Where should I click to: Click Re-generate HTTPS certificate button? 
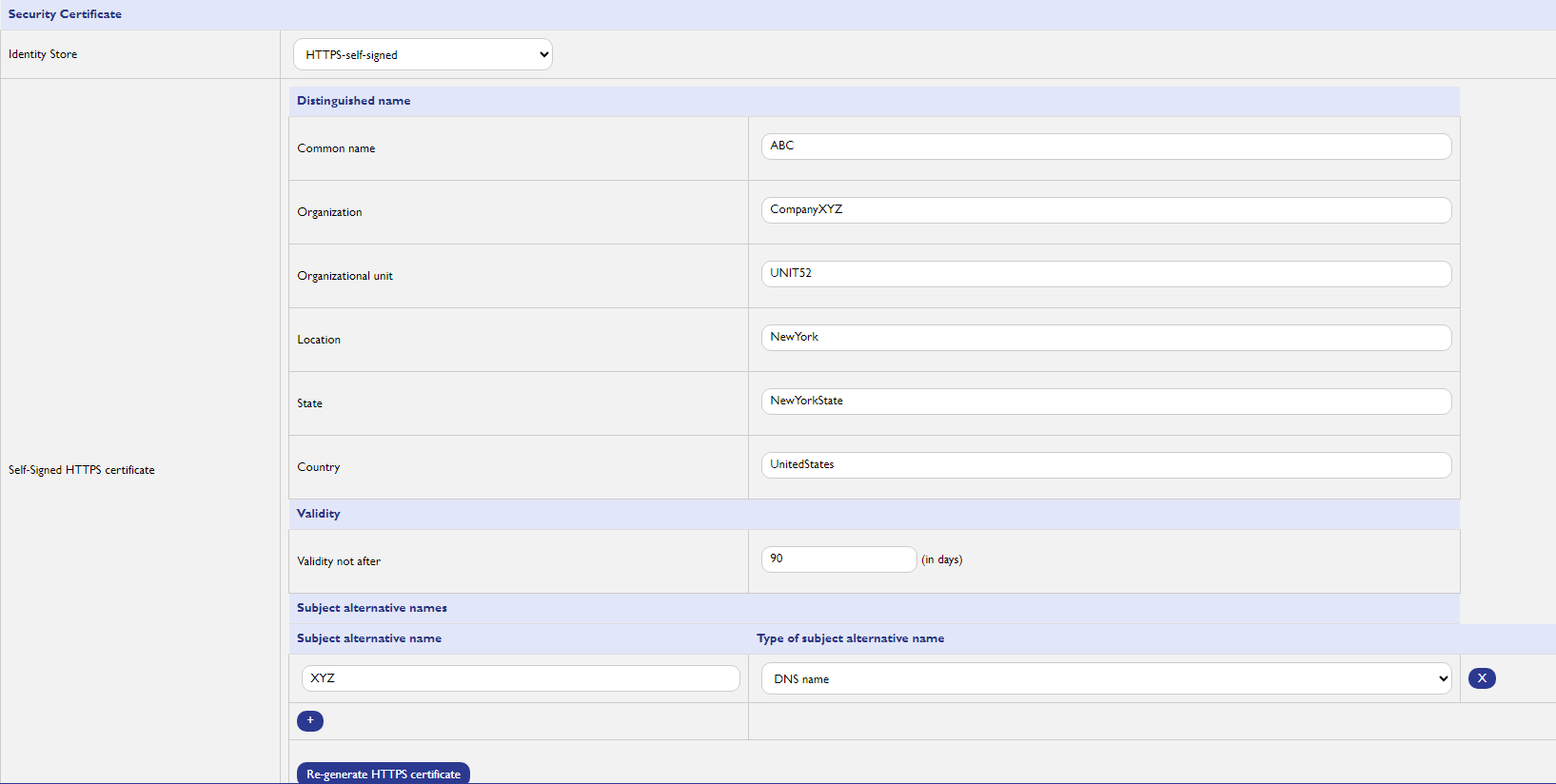pos(384,774)
